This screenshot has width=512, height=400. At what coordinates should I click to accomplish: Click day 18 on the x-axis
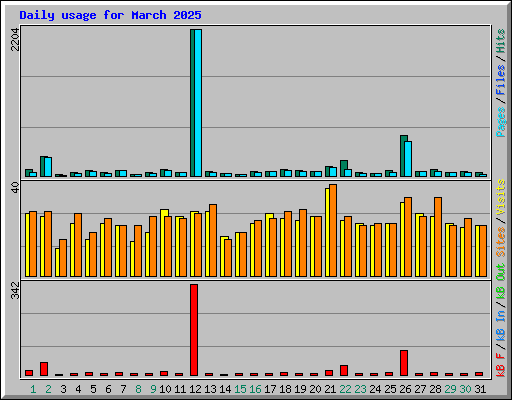click(x=285, y=389)
